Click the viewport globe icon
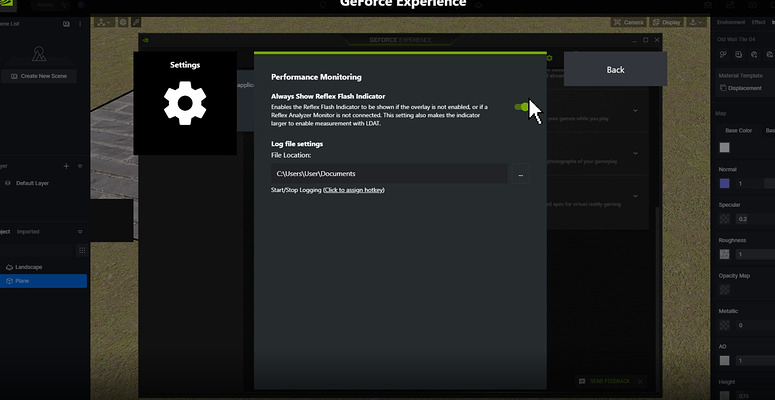 click(x=123, y=22)
